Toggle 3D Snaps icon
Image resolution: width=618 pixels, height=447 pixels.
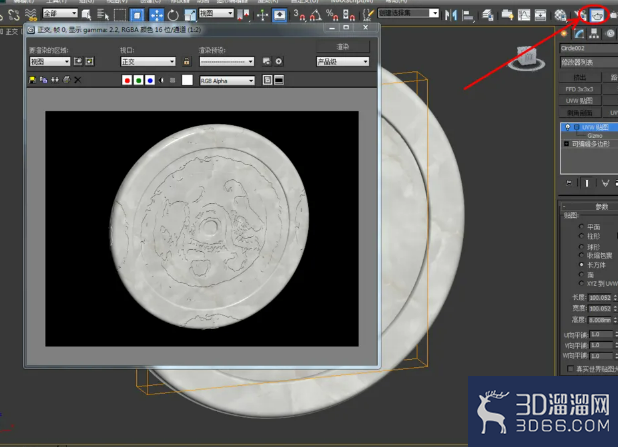coord(300,15)
